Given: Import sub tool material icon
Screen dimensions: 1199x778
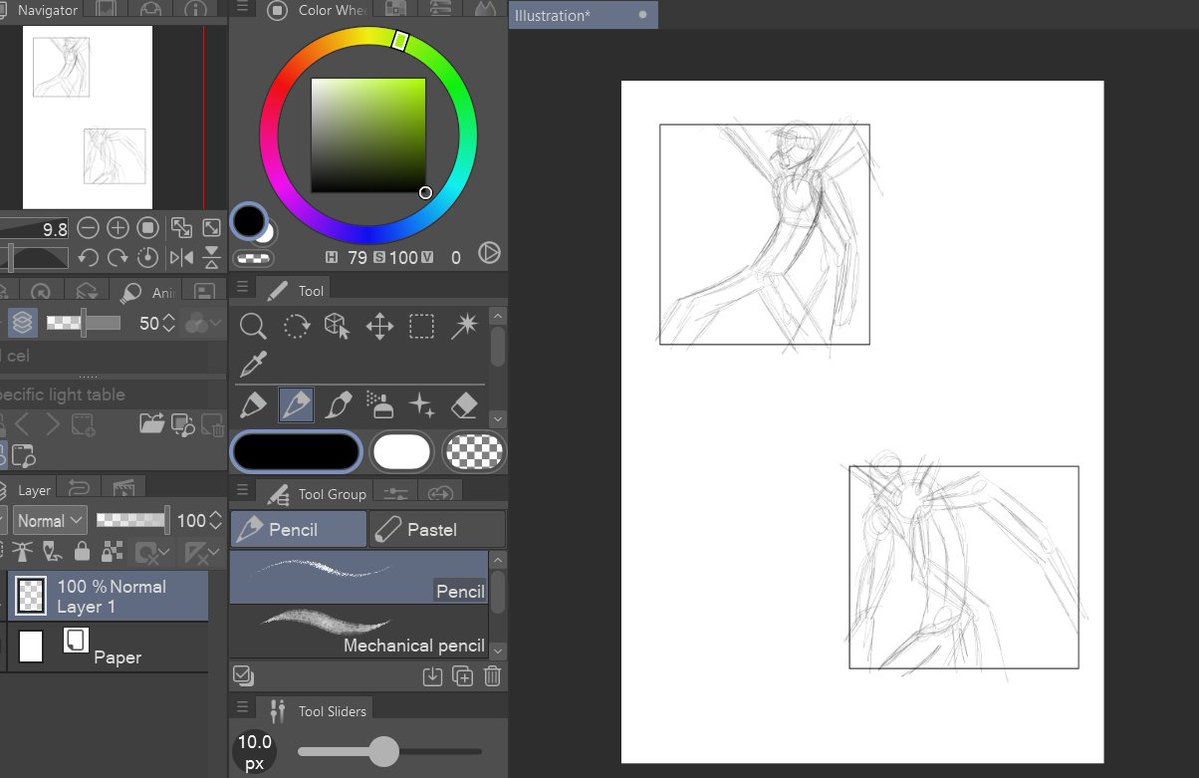Looking at the screenshot, I should (x=433, y=676).
